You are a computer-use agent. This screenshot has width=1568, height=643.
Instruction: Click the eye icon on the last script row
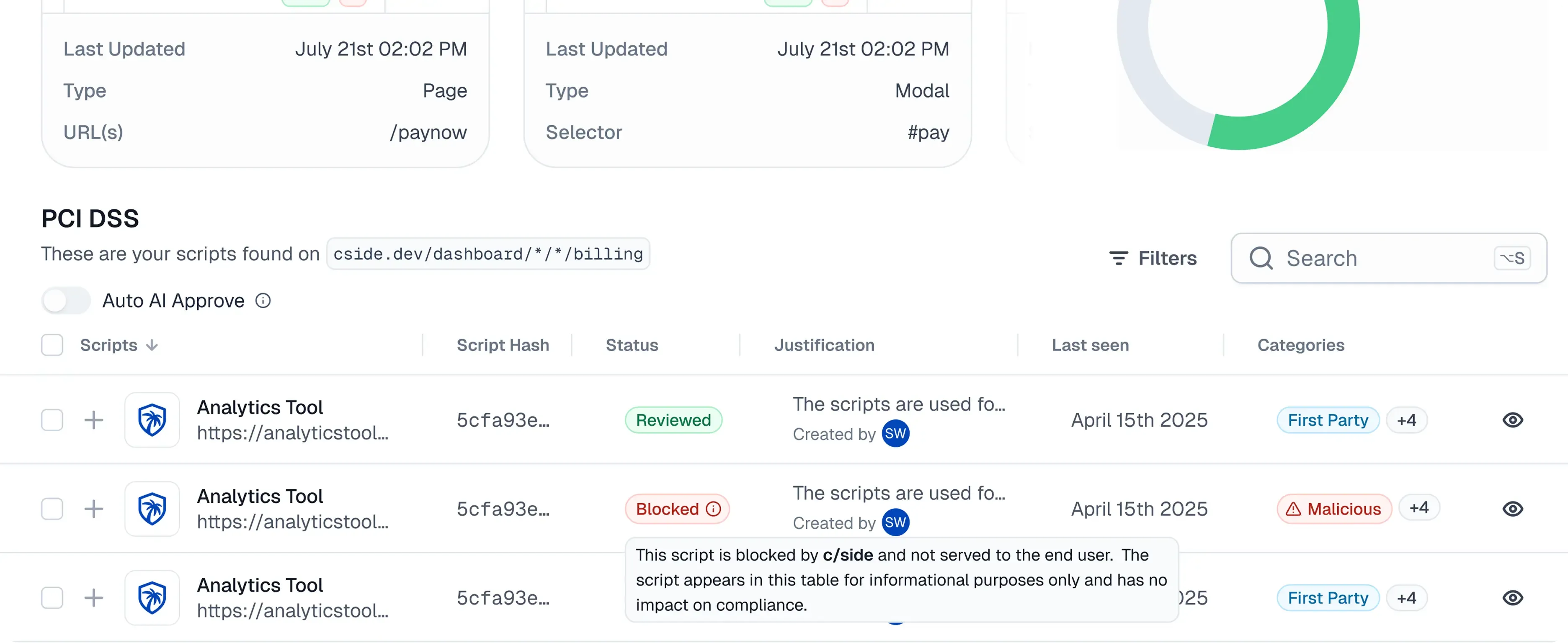[1512, 597]
